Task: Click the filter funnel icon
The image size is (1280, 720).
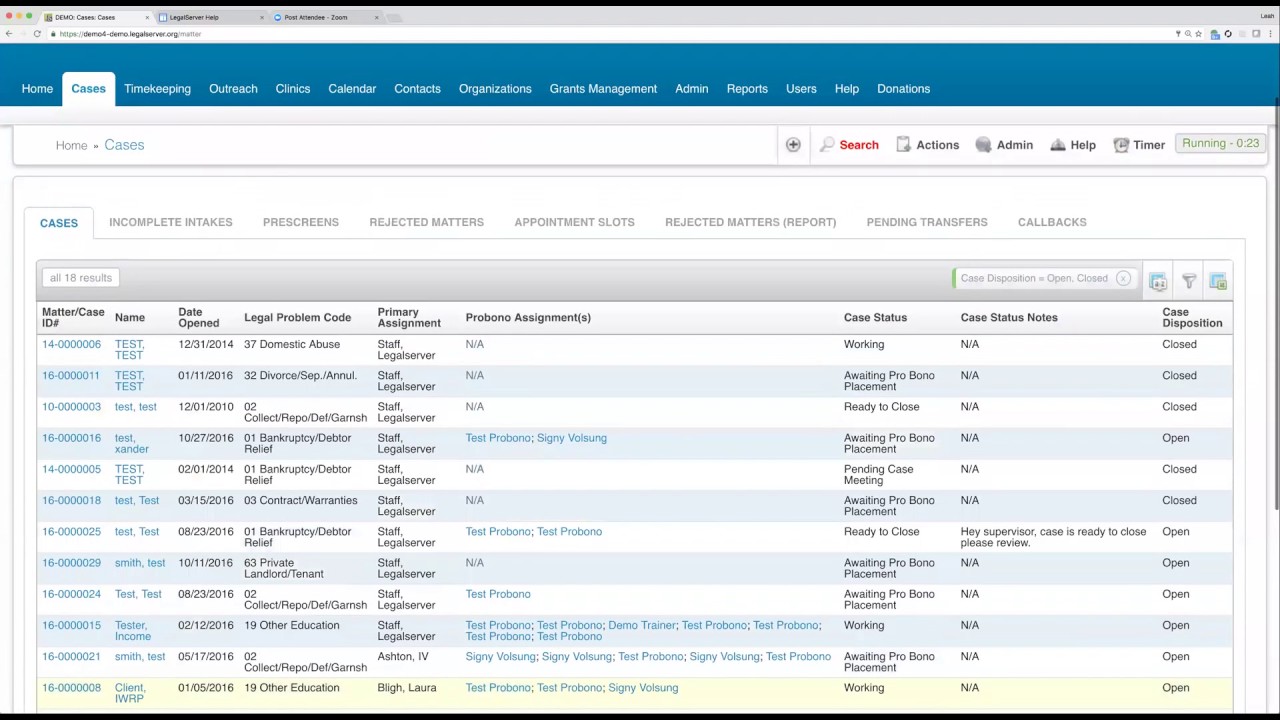Action: (x=1189, y=282)
